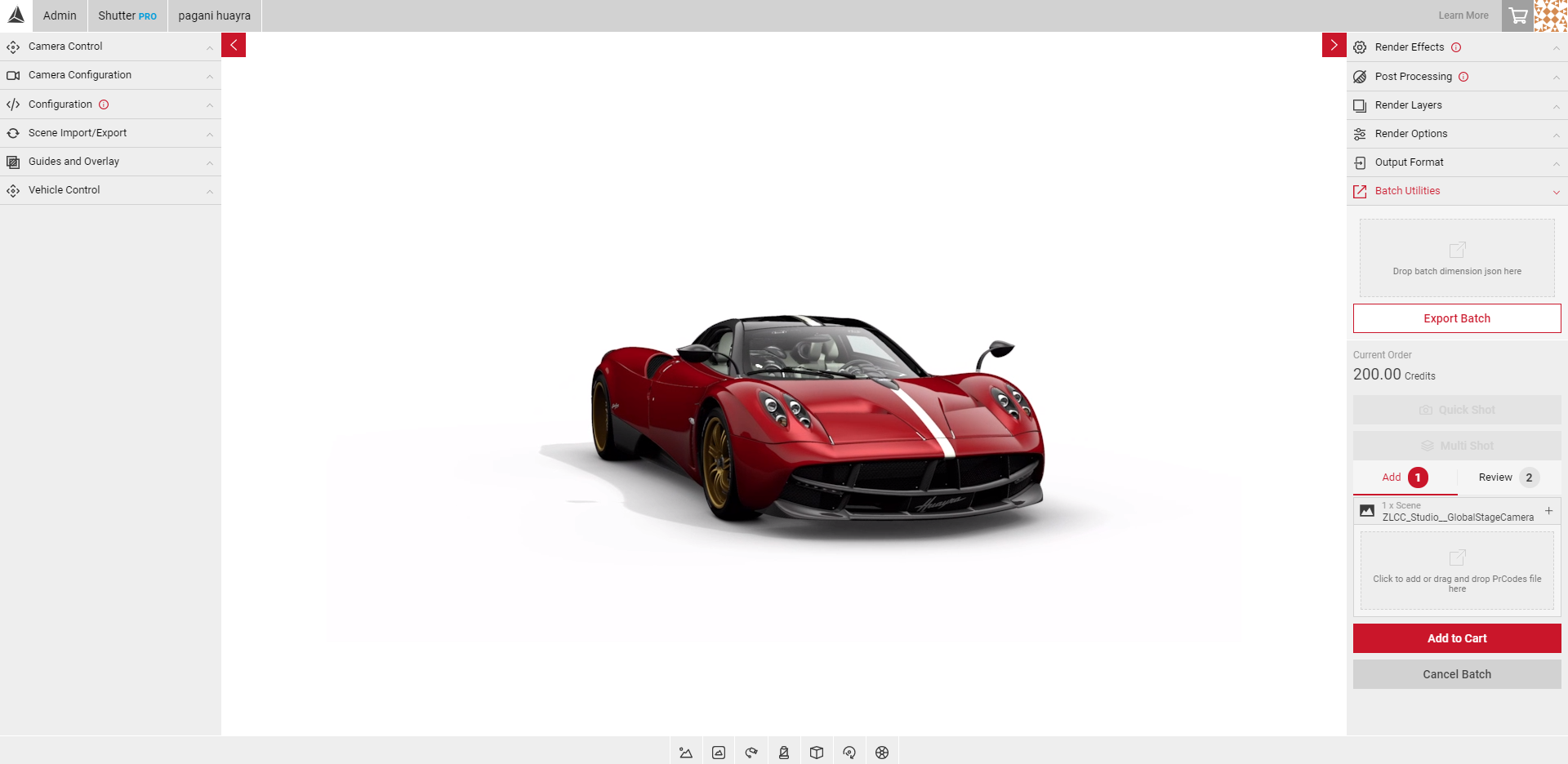Collapse left panel with red arrow button
The image size is (1568, 764).
tap(234, 45)
